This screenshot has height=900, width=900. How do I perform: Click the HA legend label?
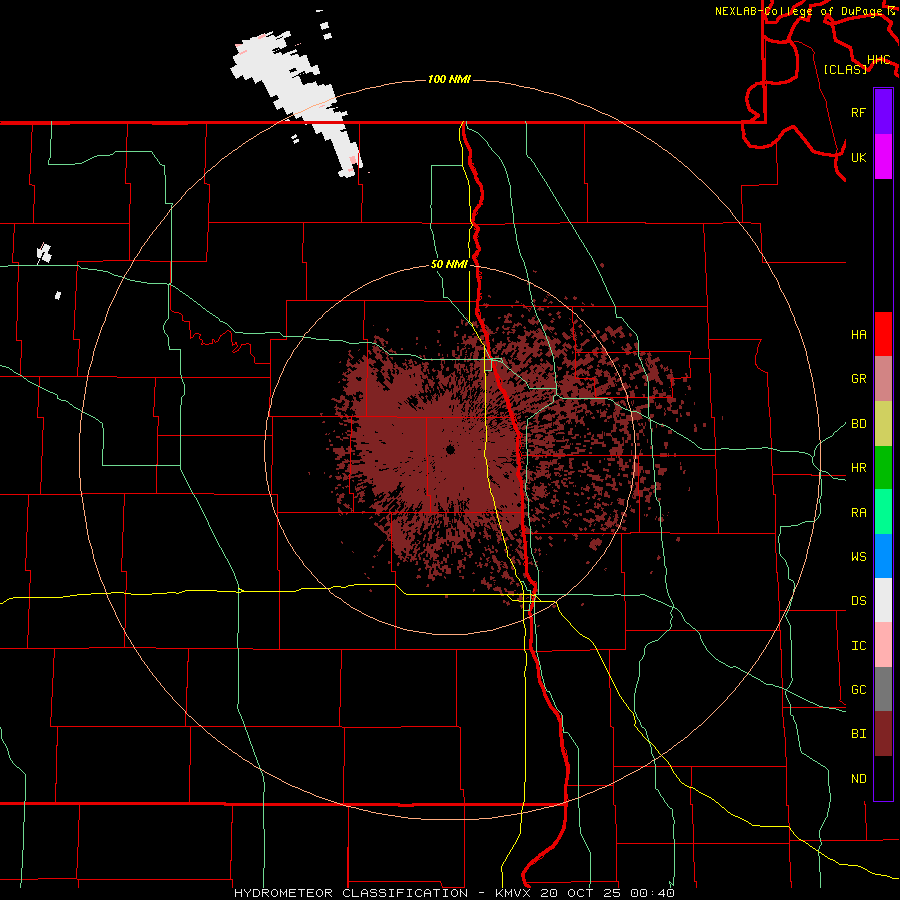tap(858, 334)
